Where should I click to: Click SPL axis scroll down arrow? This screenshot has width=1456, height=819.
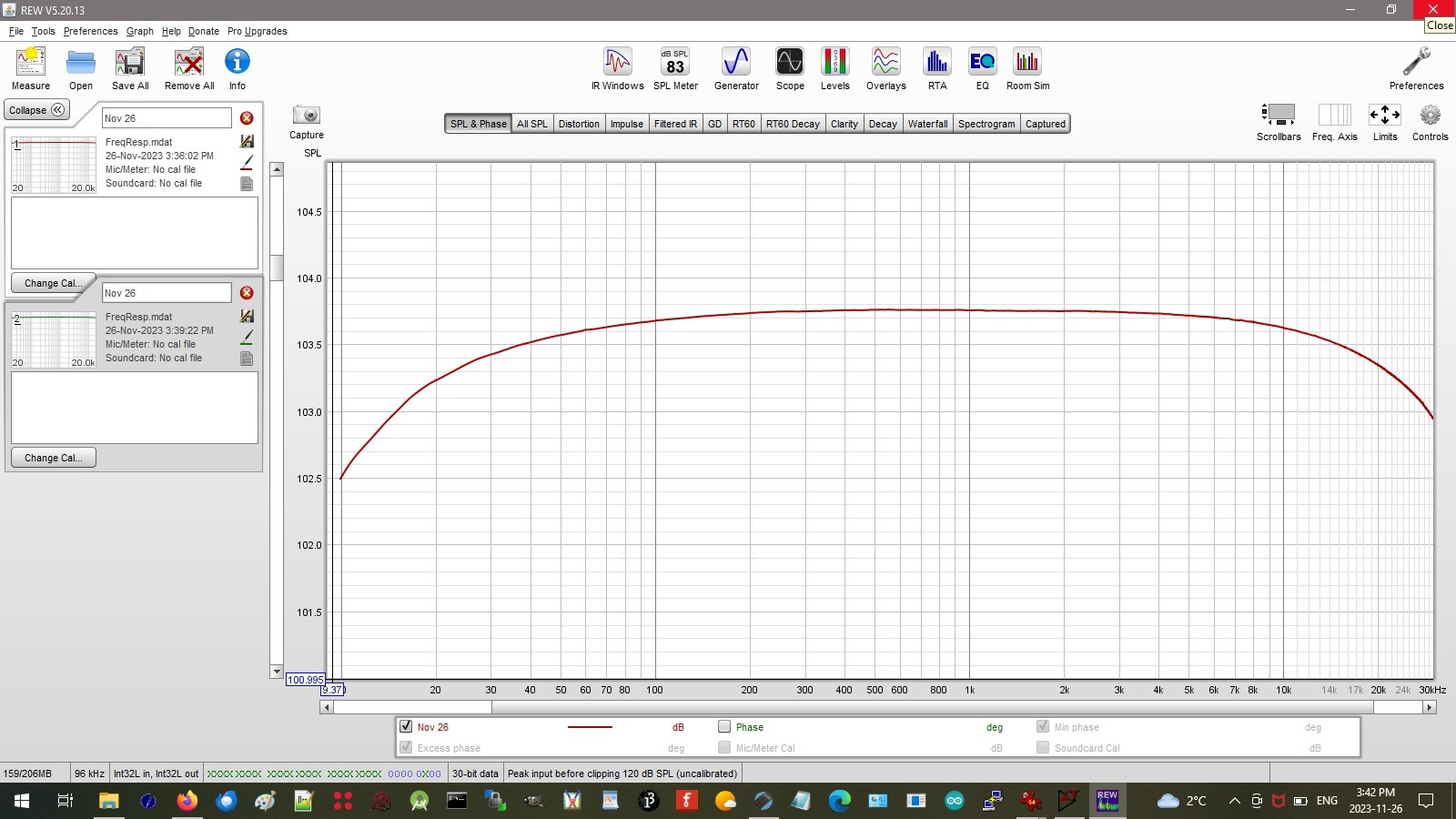click(x=277, y=672)
